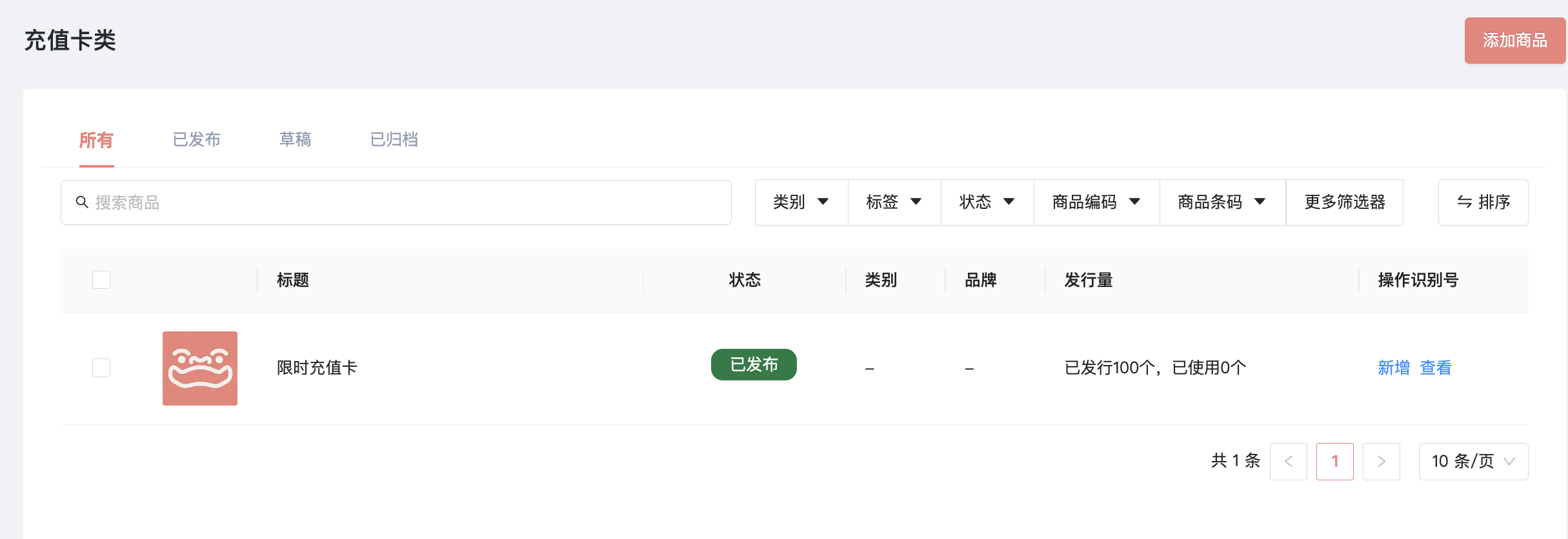This screenshot has width=1568, height=539.
Task: Click the 新增 link in row
Action: point(1394,367)
